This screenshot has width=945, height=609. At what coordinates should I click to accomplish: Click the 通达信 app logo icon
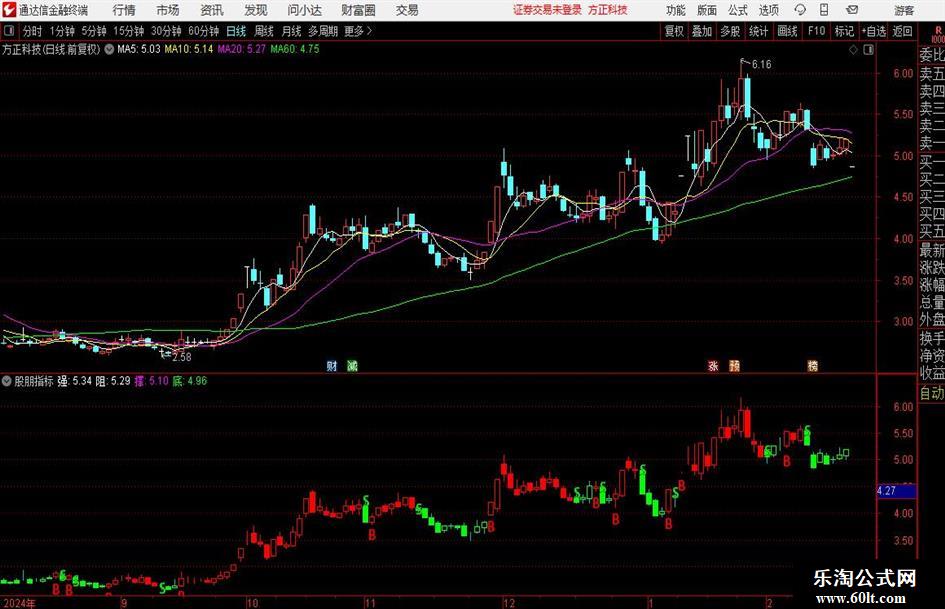tap(9, 10)
